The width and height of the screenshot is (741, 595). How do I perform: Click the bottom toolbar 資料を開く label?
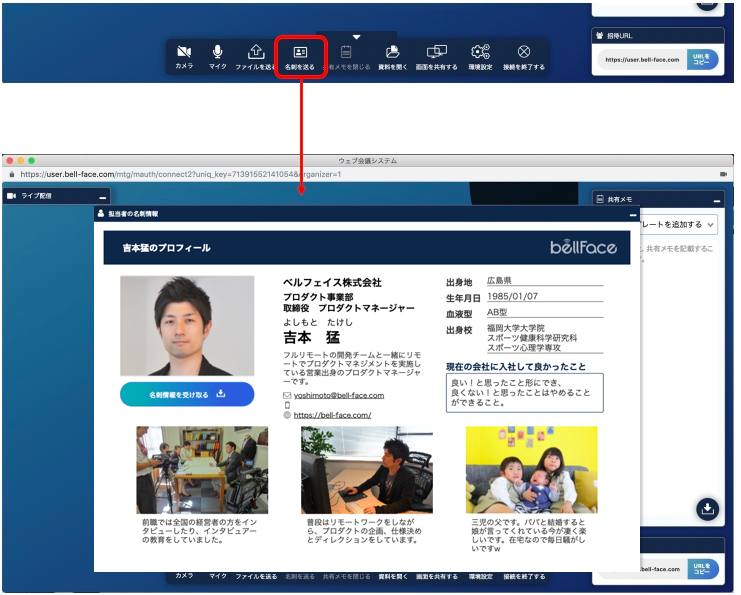point(393,576)
